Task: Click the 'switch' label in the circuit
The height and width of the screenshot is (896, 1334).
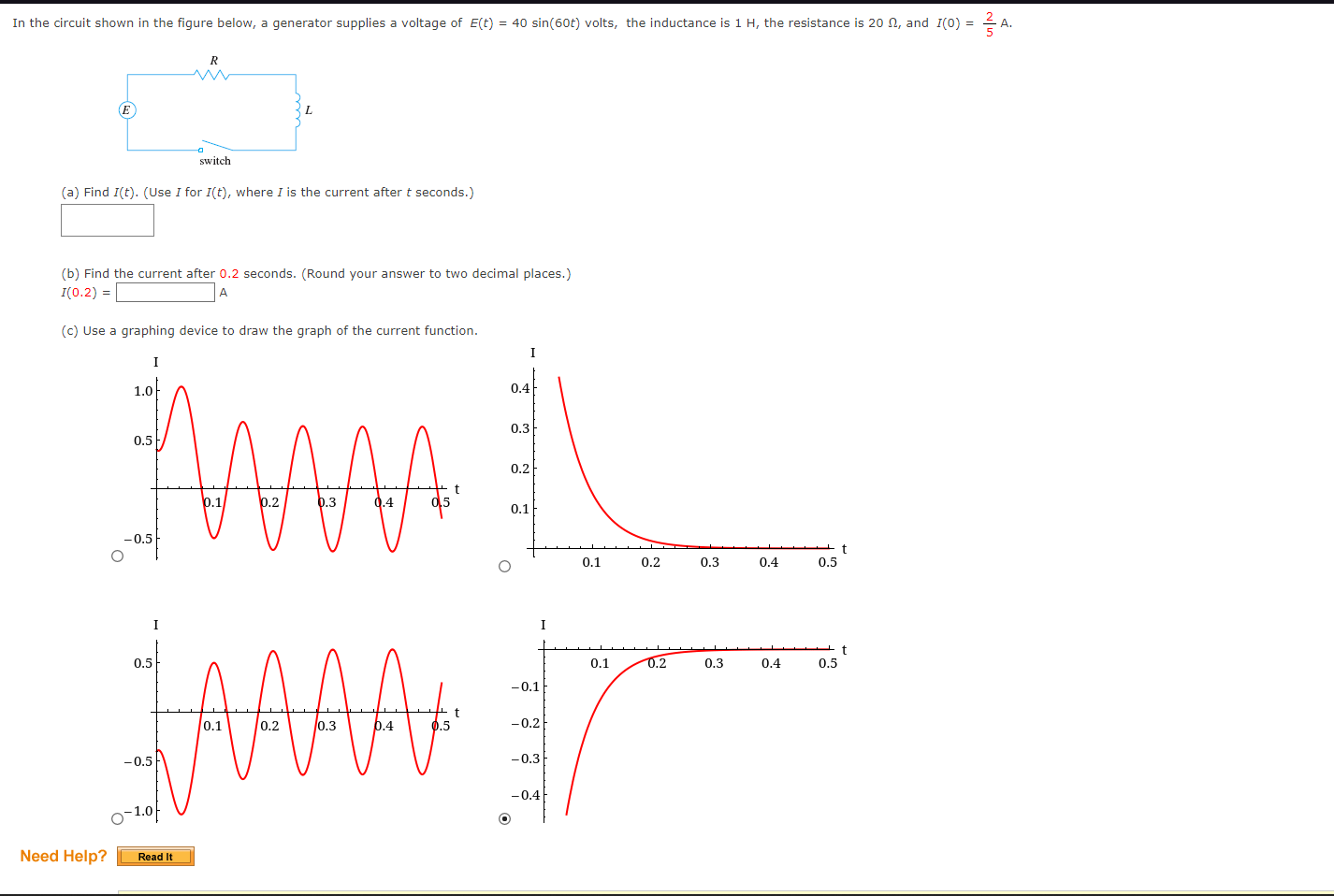Action: point(215,161)
